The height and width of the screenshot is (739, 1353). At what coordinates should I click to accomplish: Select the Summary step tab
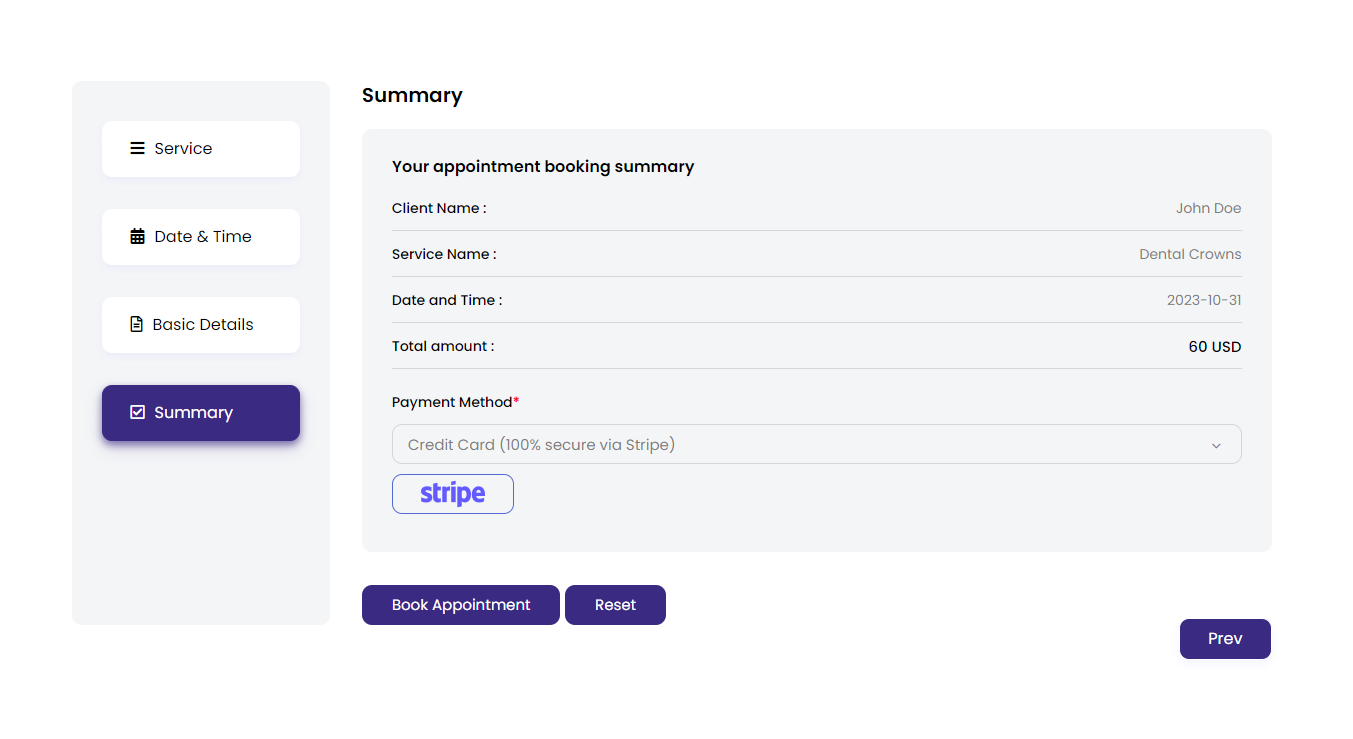click(x=201, y=413)
